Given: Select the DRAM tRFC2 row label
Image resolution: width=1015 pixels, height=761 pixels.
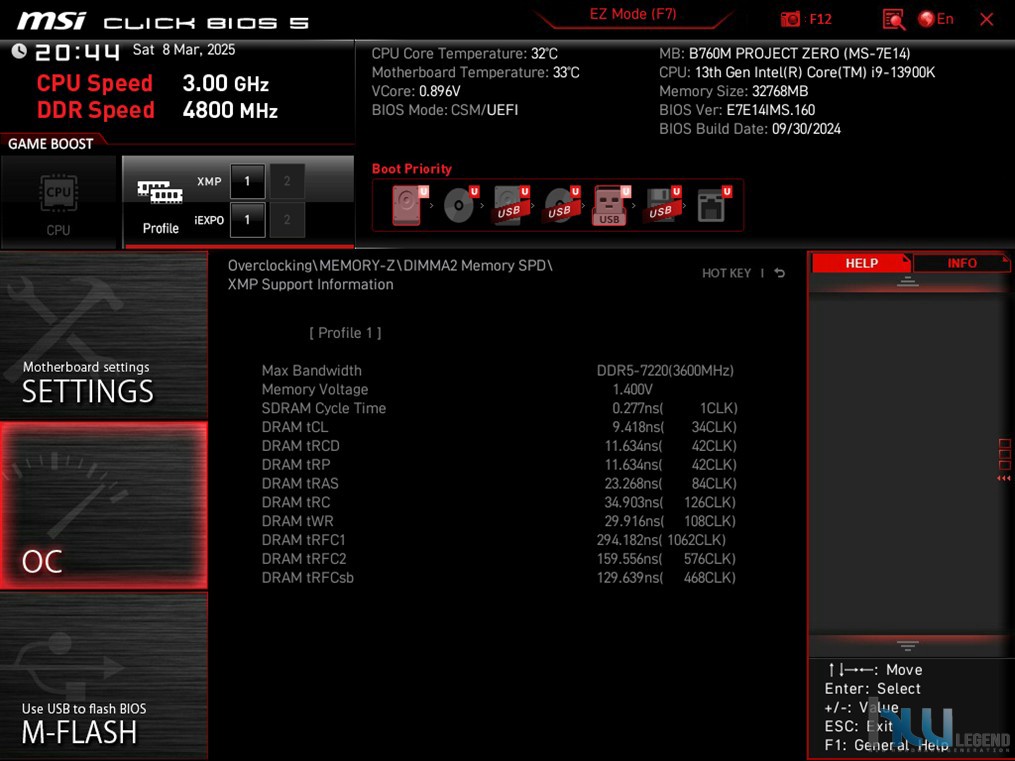Looking at the screenshot, I should click(304, 558).
